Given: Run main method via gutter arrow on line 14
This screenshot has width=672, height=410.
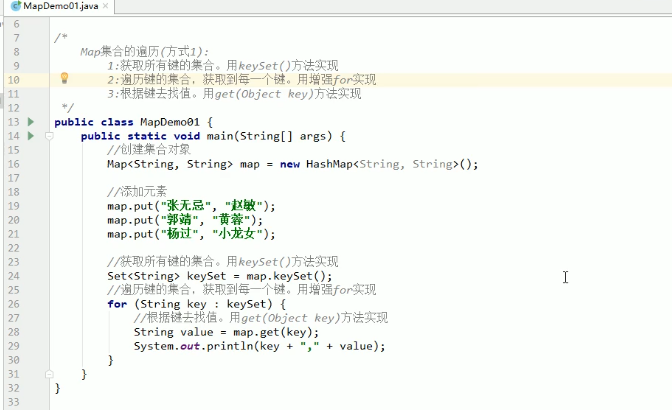Looking at the screenshot, I should click(31, 136).
